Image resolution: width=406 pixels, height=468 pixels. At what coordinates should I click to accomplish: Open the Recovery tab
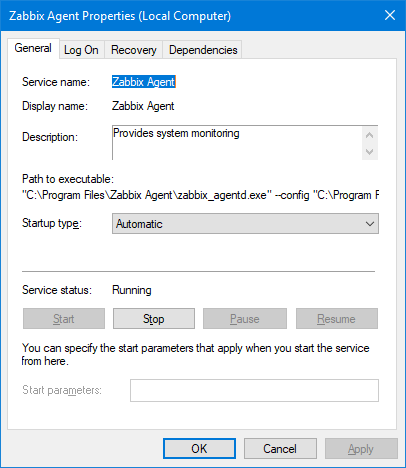pos(134,50)
